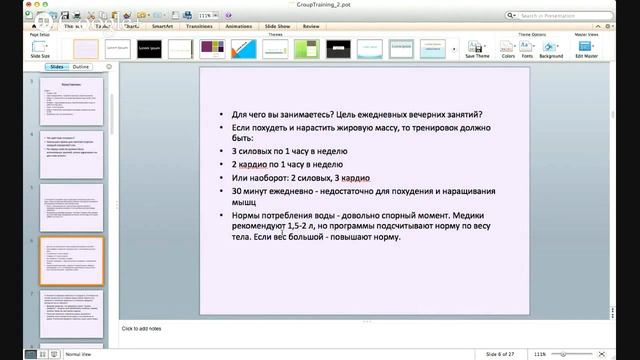The image size is (640, 360).
Task: Apply the blue and orange diagonal theme
Action: [x=244, y=49]
